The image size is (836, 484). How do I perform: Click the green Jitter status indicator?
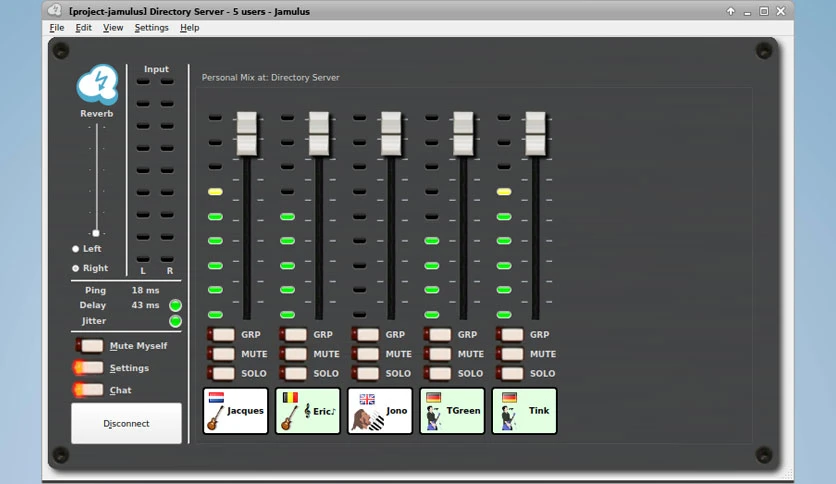point(175,321)
